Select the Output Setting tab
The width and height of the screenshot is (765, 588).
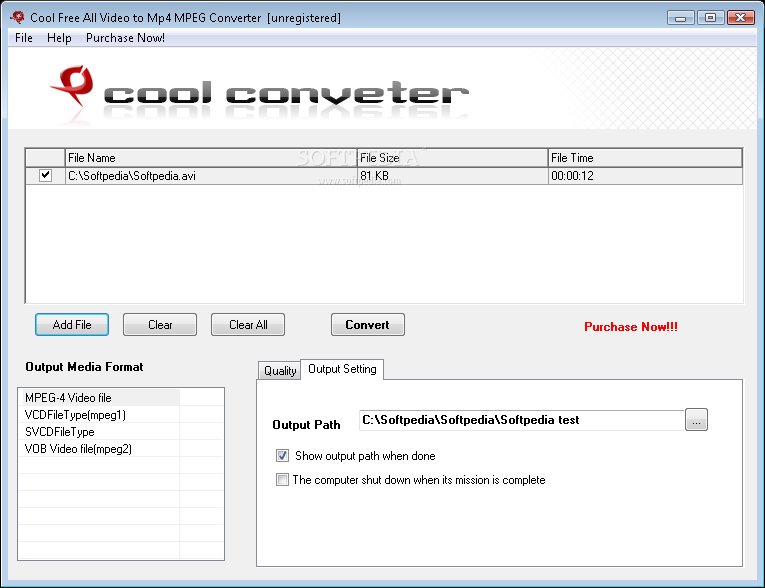342,369
